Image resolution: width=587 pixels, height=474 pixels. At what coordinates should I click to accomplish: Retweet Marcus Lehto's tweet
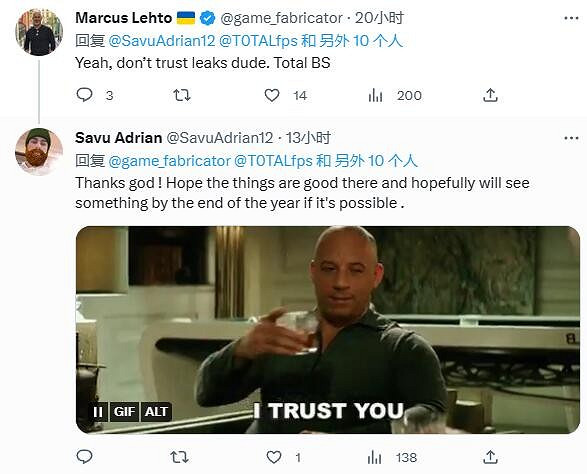182,95
